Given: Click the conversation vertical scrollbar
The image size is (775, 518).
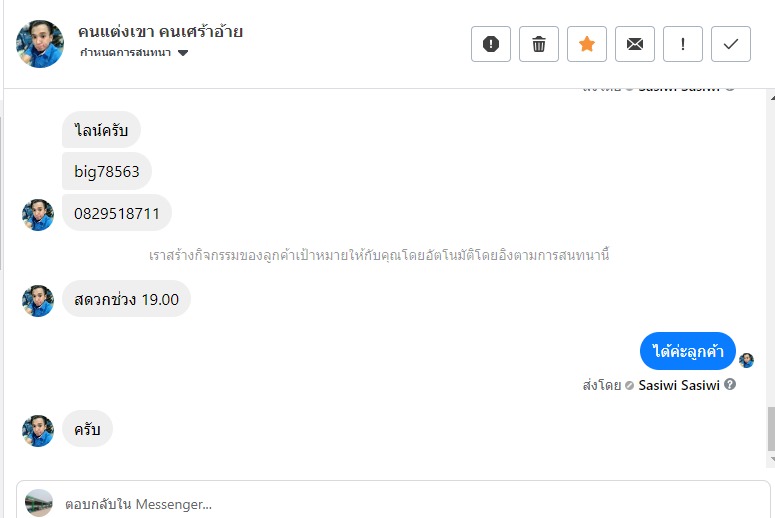Looking at the screenshot, I should pyautogui.click(x=770, y=430).
